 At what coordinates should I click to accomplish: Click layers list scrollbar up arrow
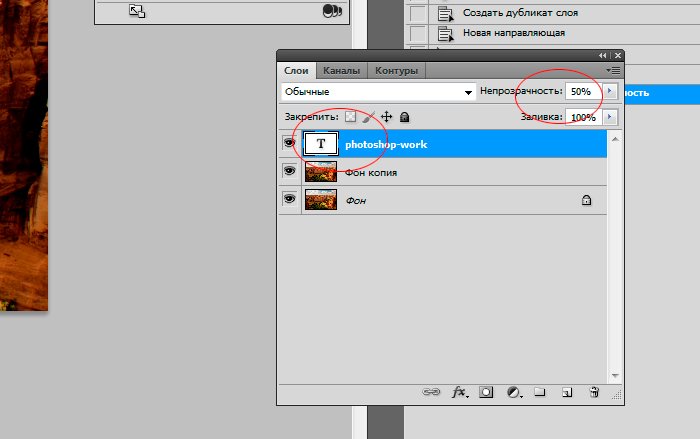[615, 139]
